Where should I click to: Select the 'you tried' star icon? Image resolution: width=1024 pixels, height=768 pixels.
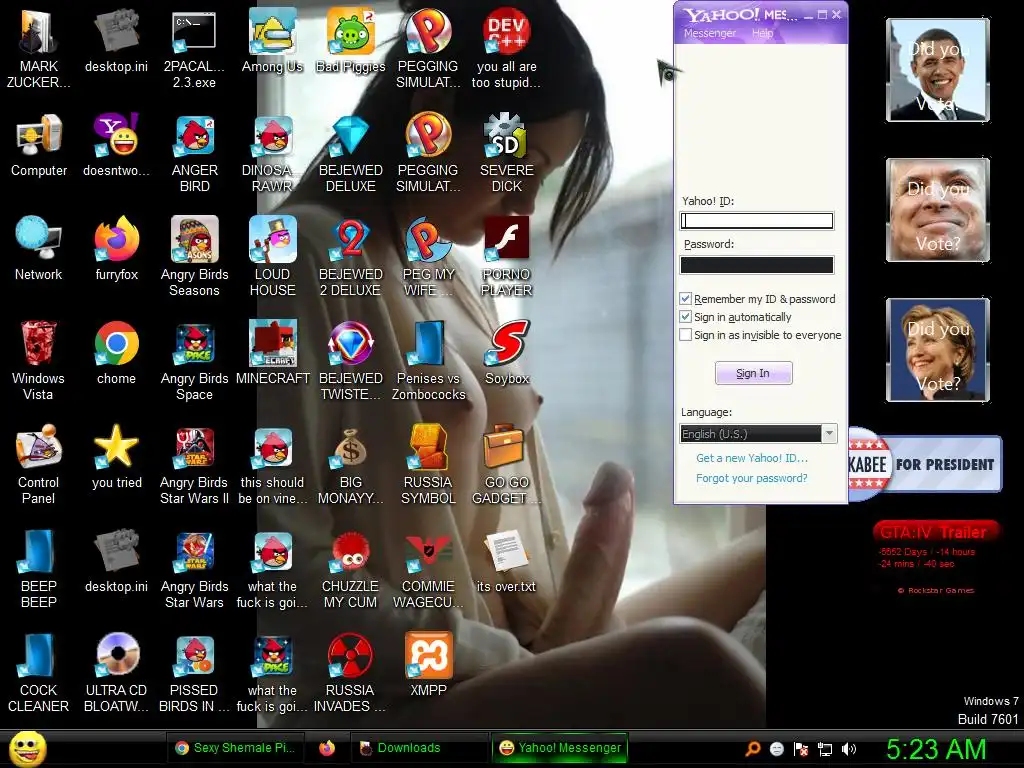[116, 456]
